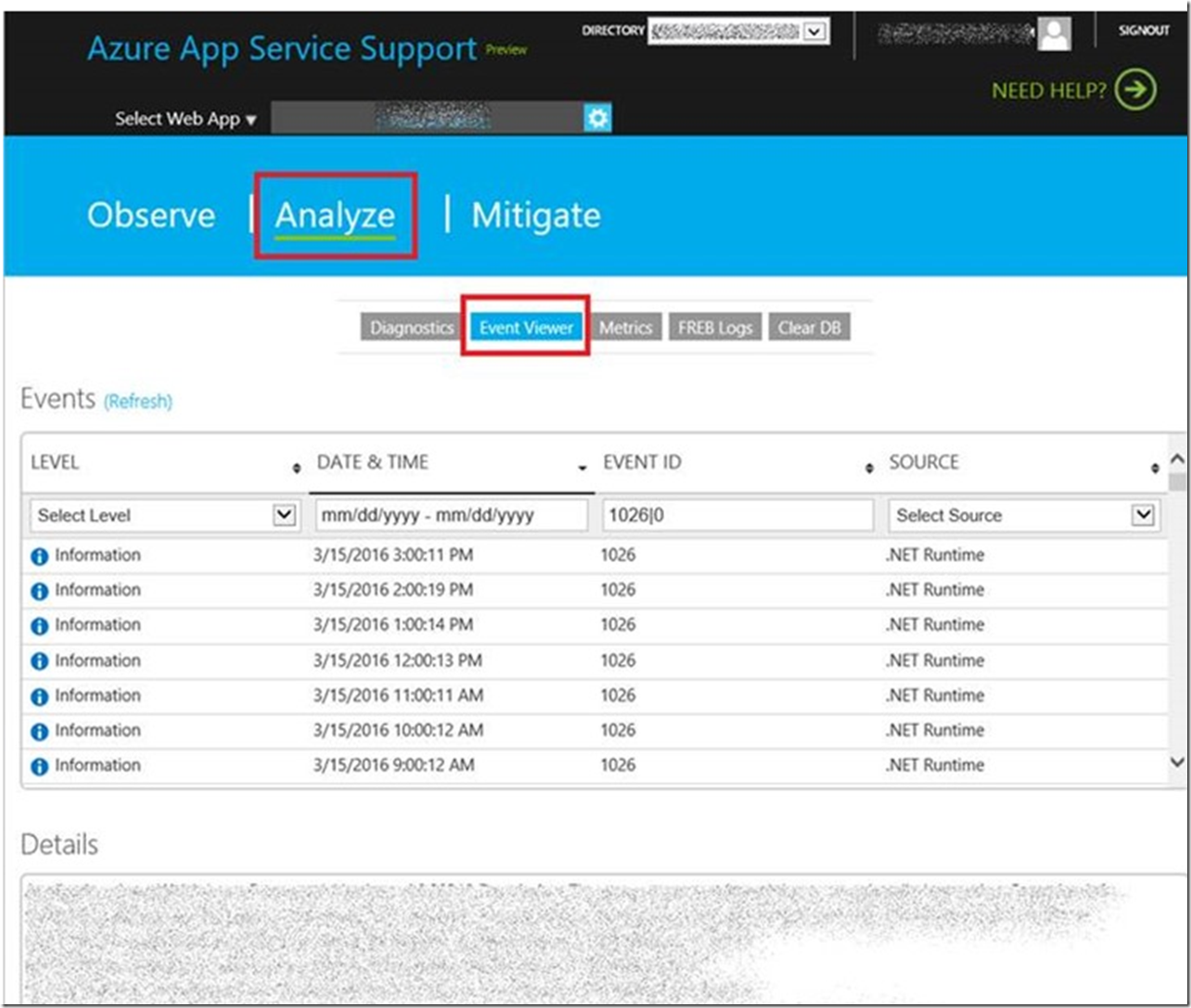Open the FREB Logs tab
This screenshot has height=1008, width=1191.
tap(715, 327)
